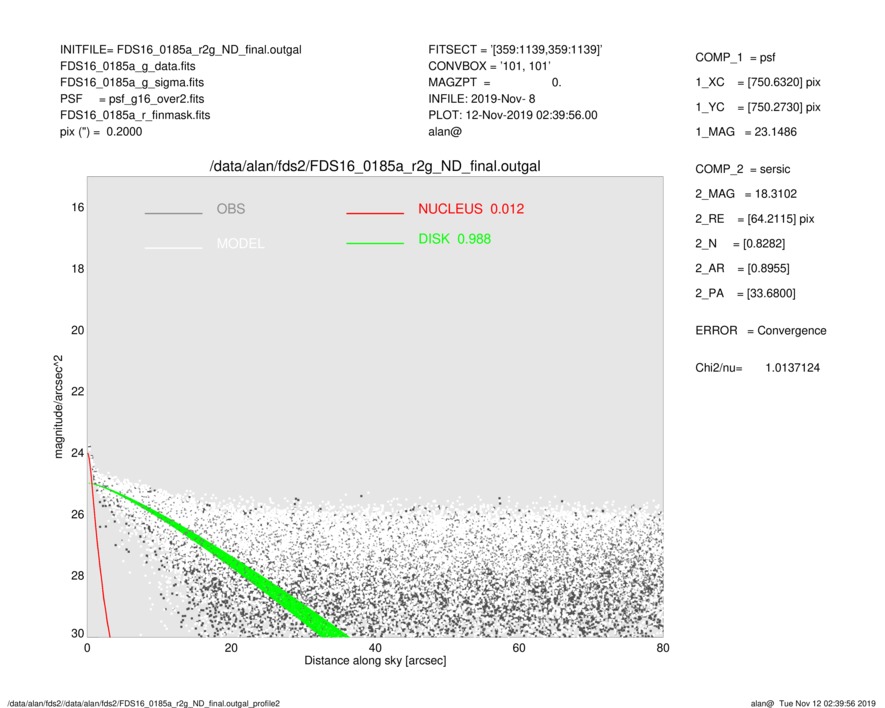Click the x-axis tick label 20
The width and height of the screenshot is (885, 708).
pyautogui.click(x=231, y=648)
